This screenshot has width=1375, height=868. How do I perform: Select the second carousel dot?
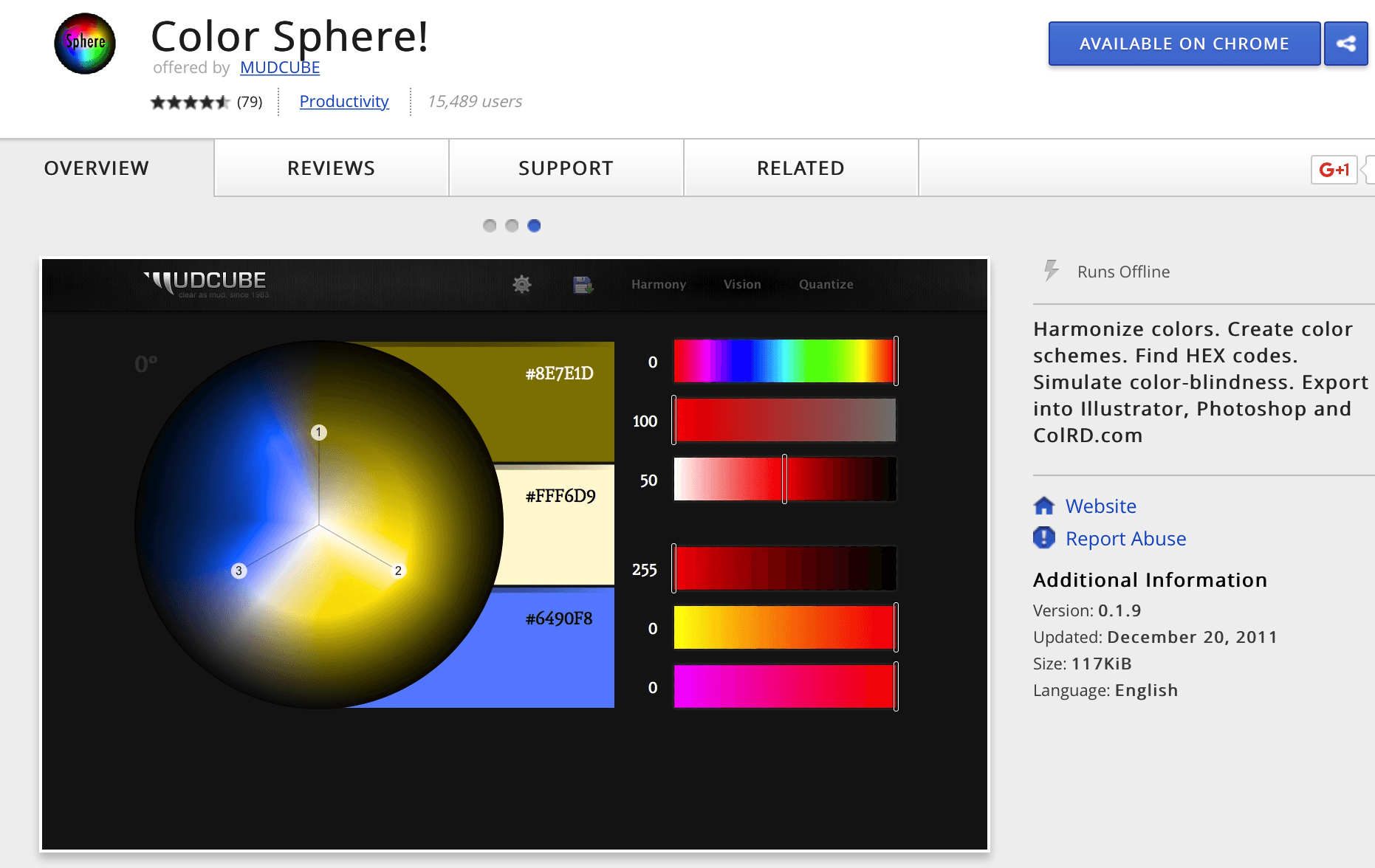[512, 226]
